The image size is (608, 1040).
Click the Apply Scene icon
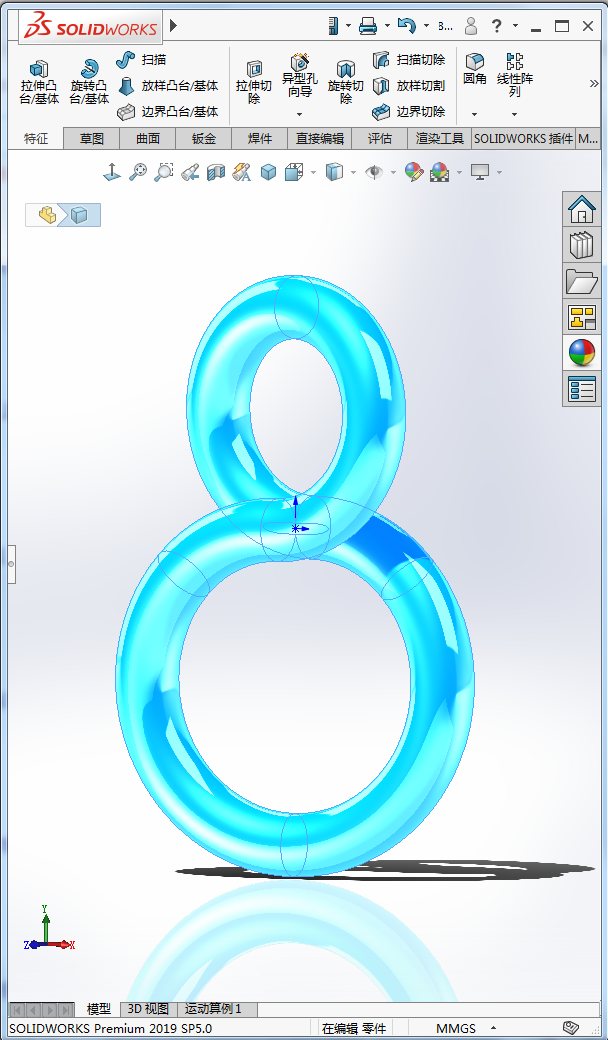(x=440, y=172)
